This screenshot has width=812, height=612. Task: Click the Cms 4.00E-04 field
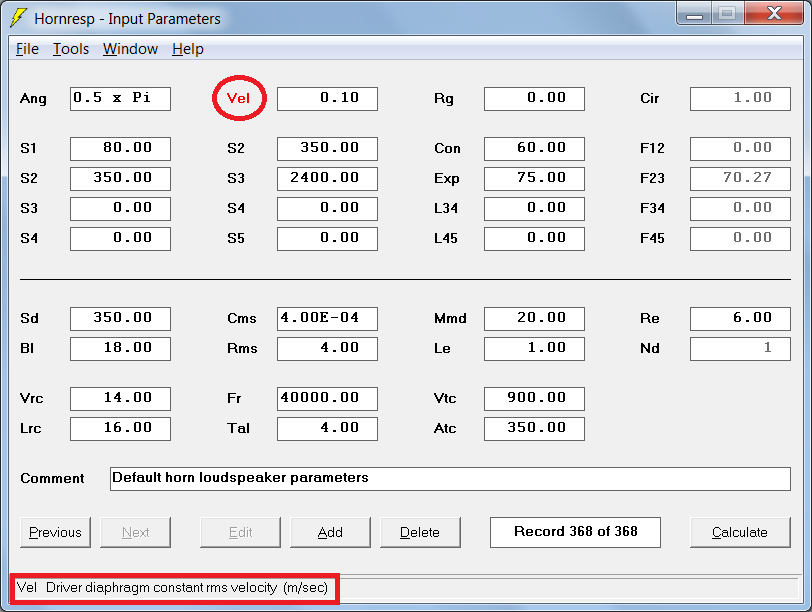327,318
